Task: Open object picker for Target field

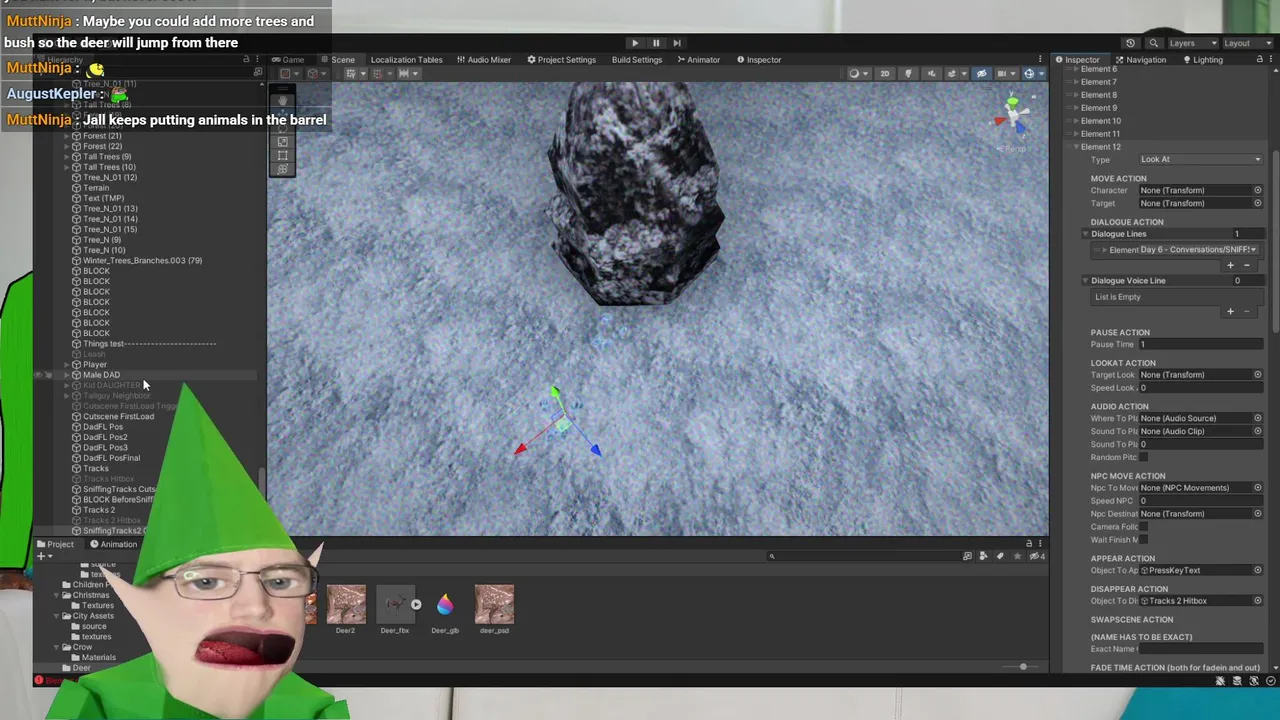Action: click(x=1258, y=203)
